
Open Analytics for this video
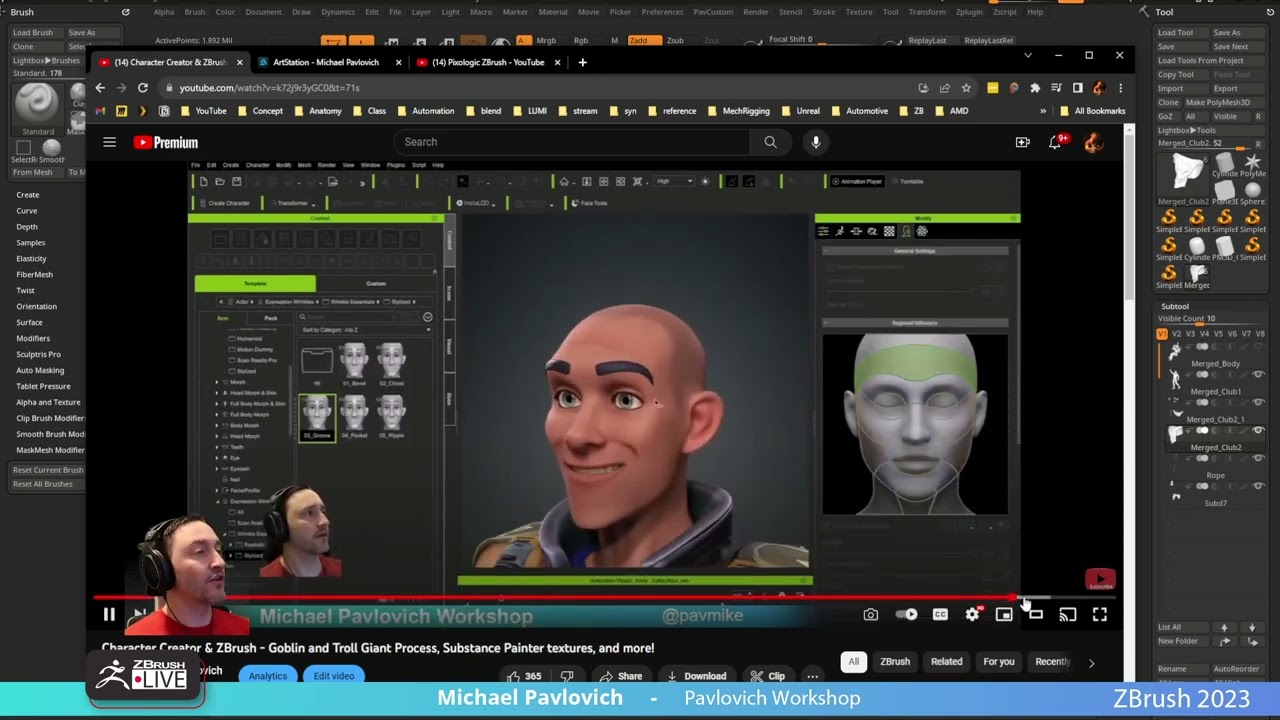click(267, 676)
